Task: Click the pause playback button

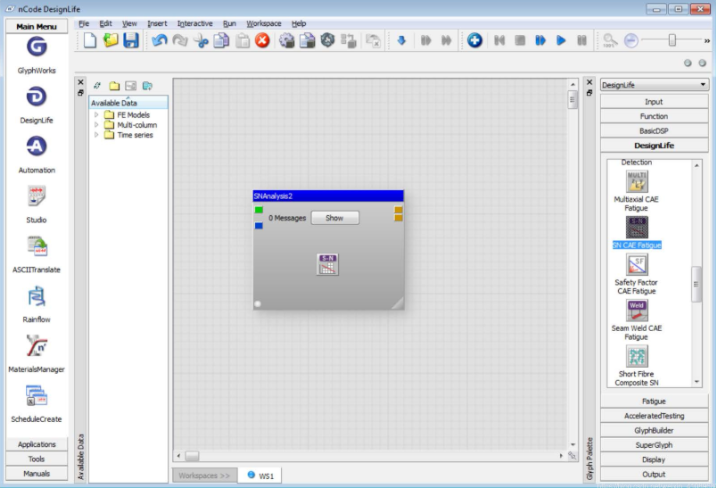Action: pyautogui.click(x=582, y=41)
